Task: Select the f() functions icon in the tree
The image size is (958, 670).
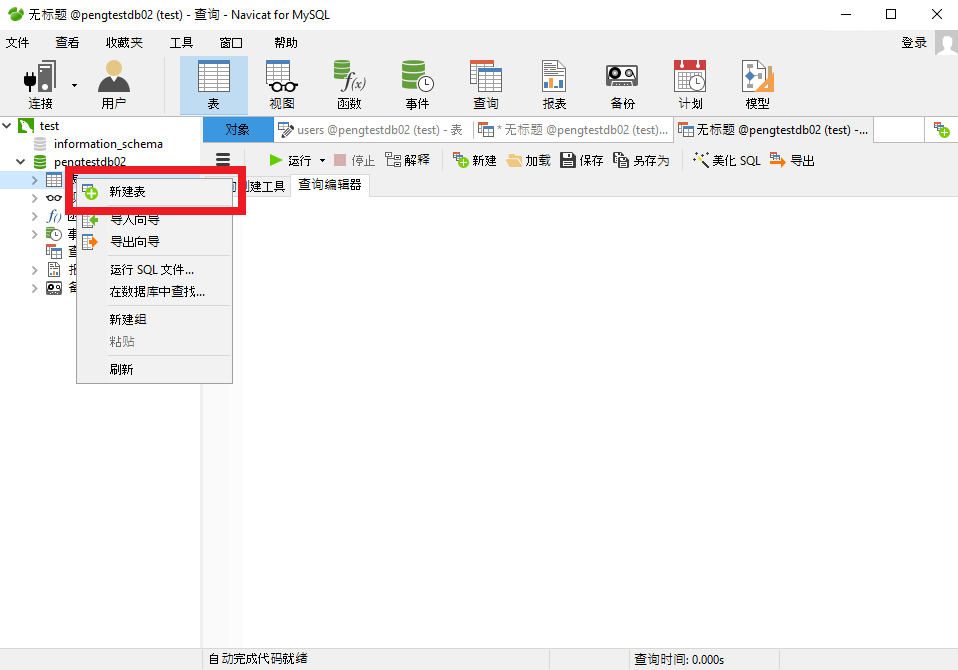Action: (54, 216)
